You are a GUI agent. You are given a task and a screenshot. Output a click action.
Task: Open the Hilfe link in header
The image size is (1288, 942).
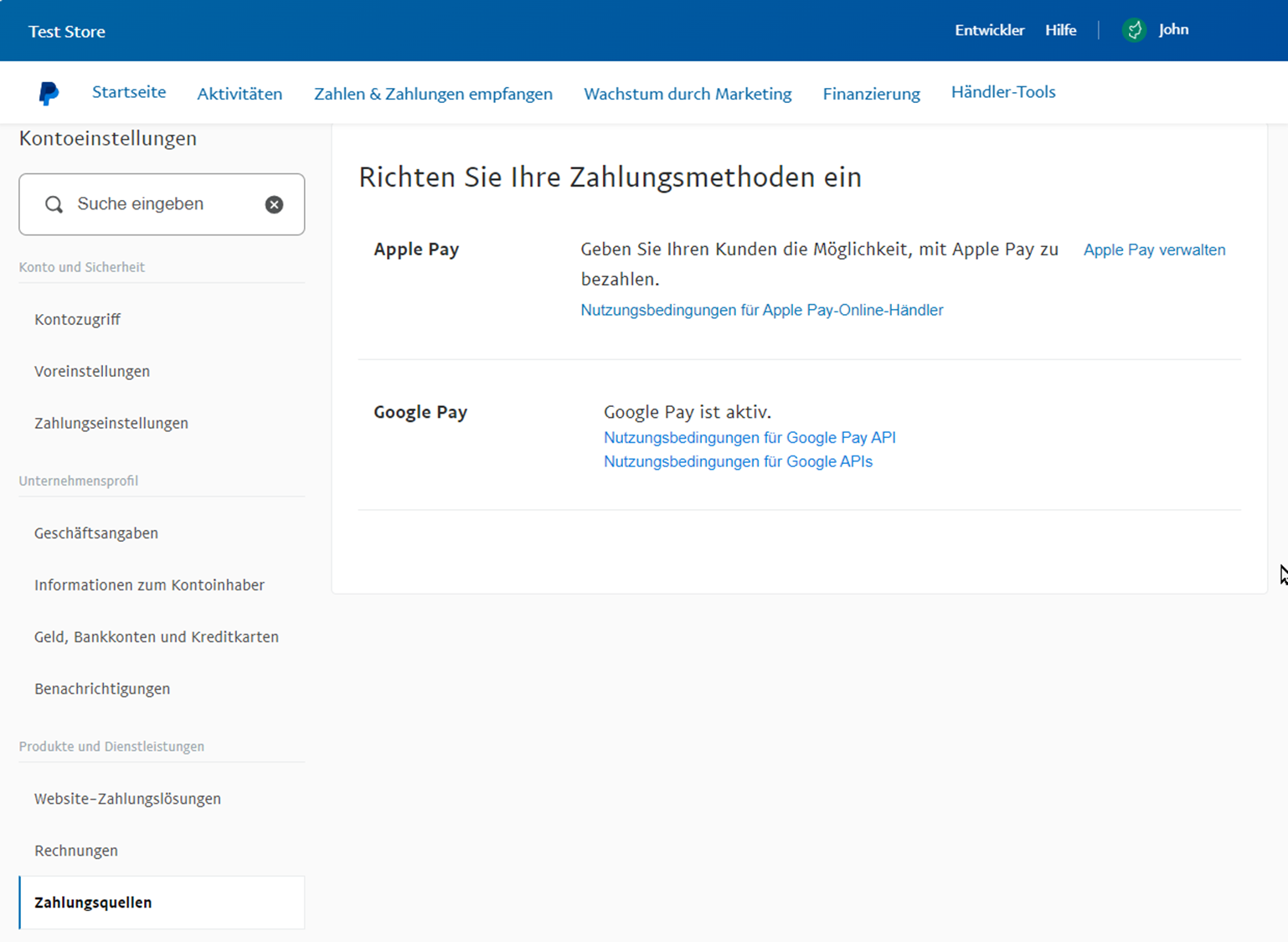pyautogui.click(x=1060, y=30)
